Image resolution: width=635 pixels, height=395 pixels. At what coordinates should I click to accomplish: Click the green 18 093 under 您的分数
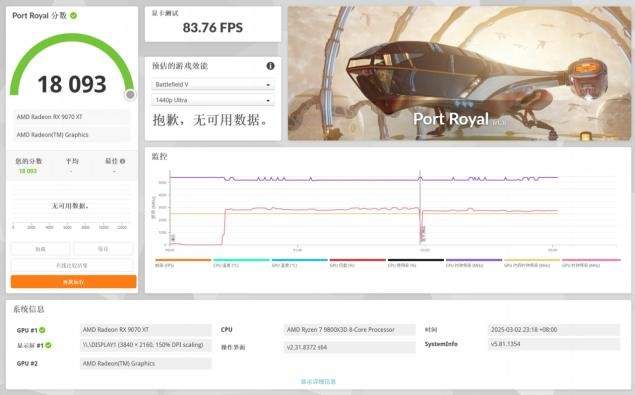click(x=28, y=171)
